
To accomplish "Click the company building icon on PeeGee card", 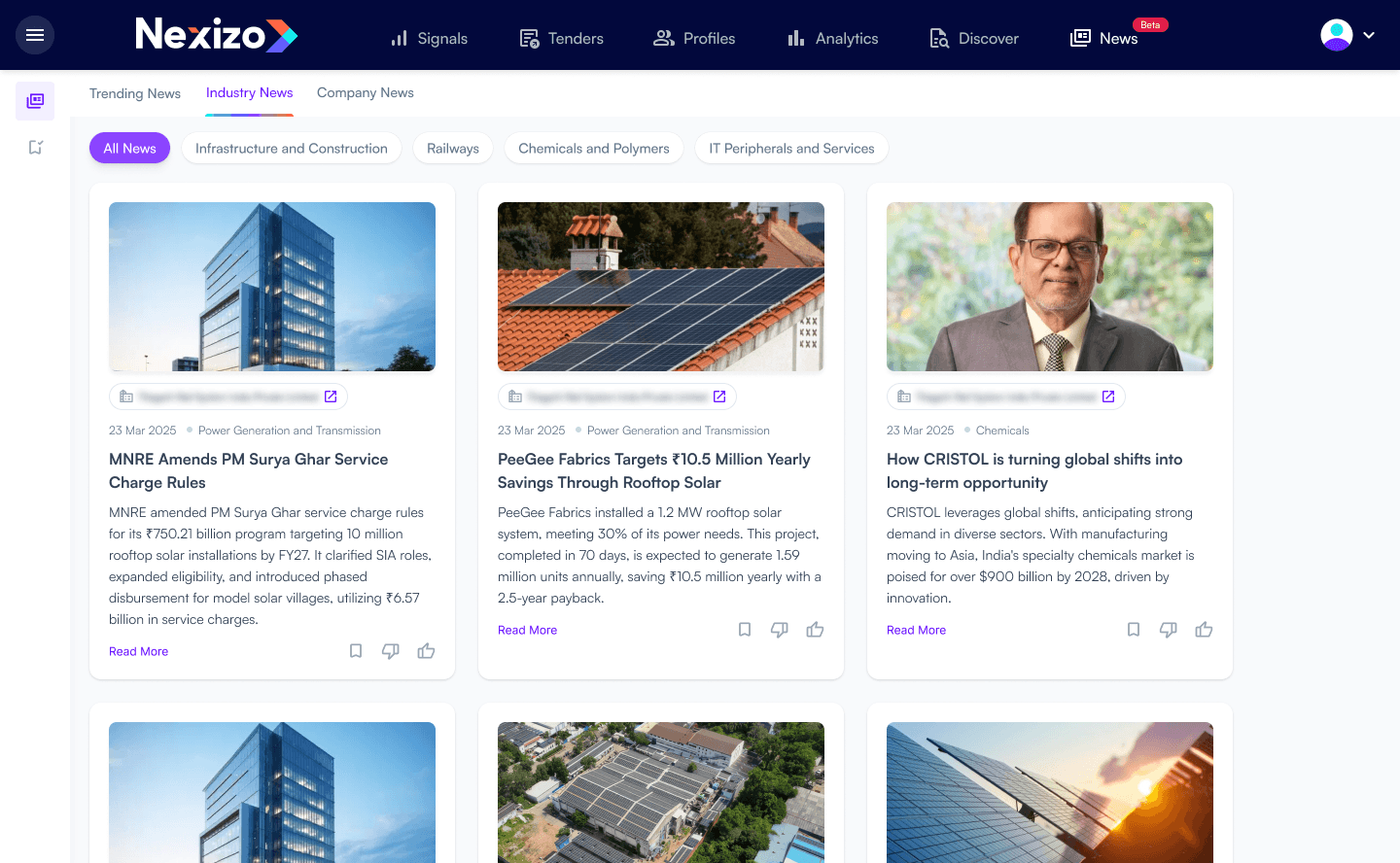I will point(515,397).
